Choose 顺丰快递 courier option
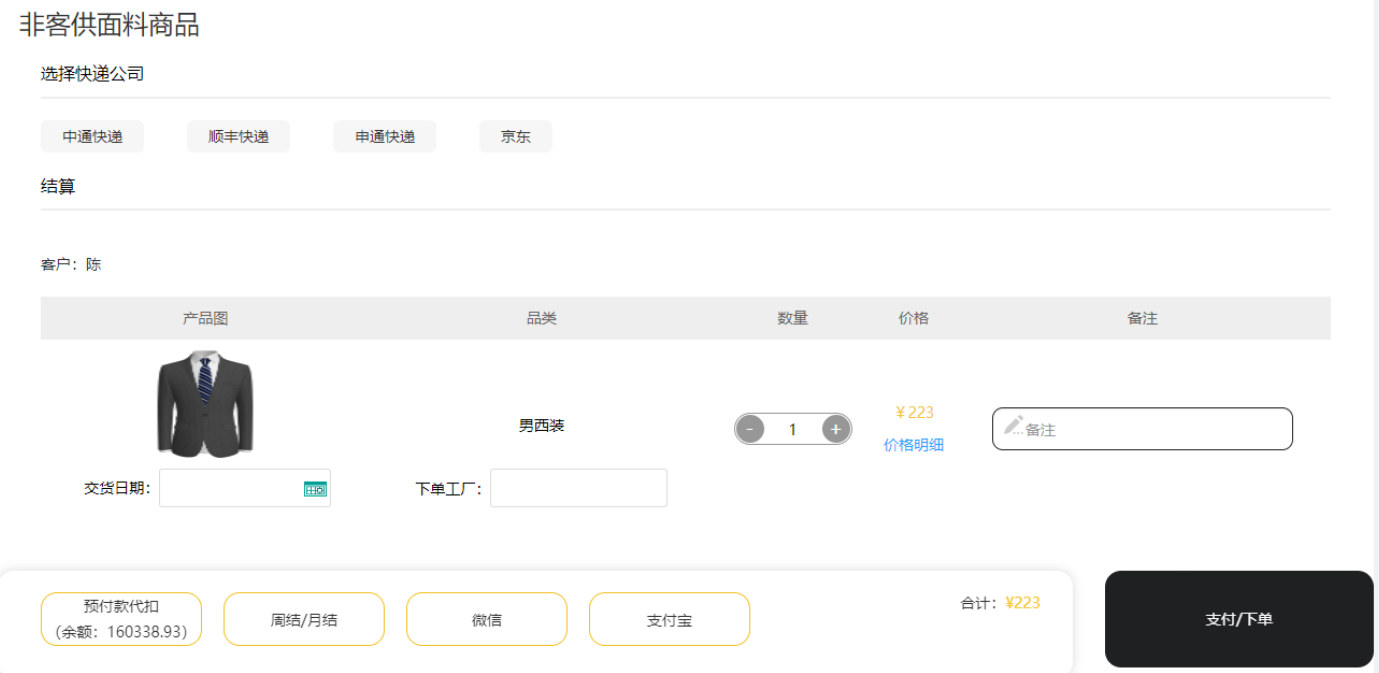The width and height of the screenshot is (1379, 673). 238,137
